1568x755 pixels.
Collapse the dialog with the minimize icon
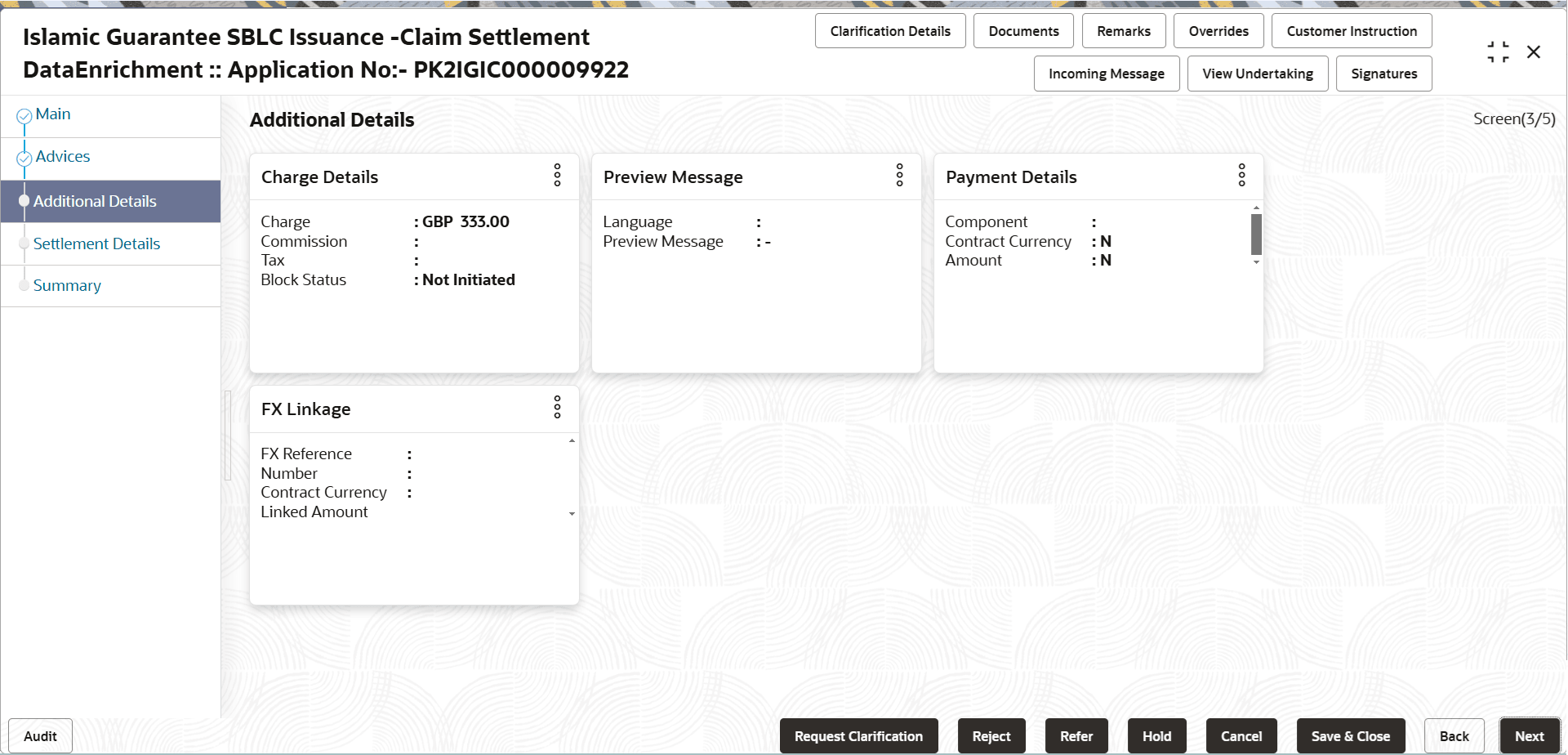[1498, 52]
